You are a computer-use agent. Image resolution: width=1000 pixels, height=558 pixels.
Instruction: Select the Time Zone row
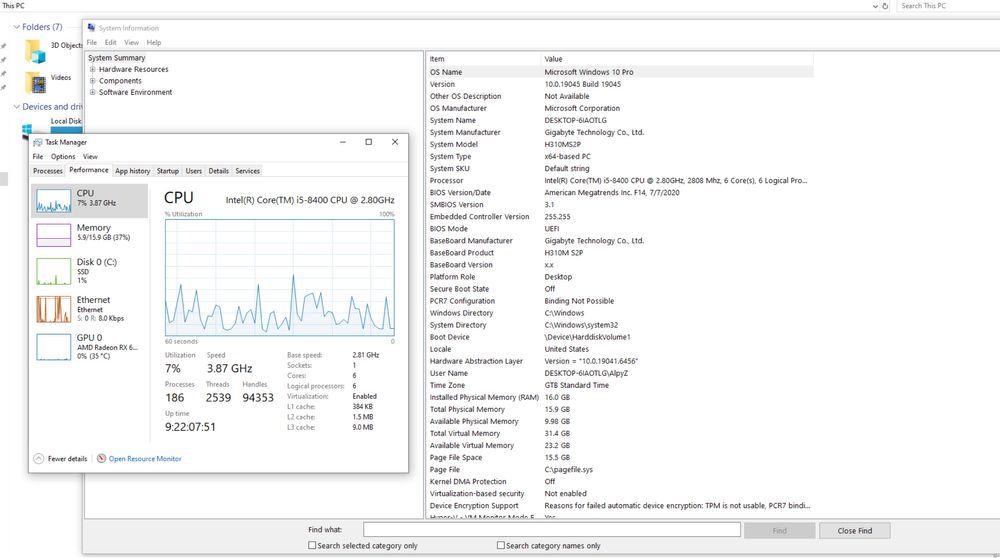click(620, 385)
